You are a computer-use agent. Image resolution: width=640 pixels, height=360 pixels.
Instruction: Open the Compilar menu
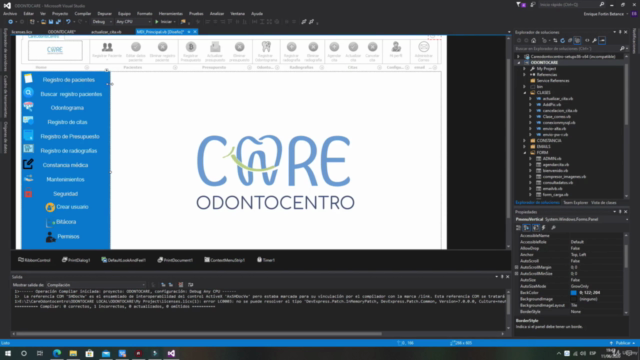82,13
